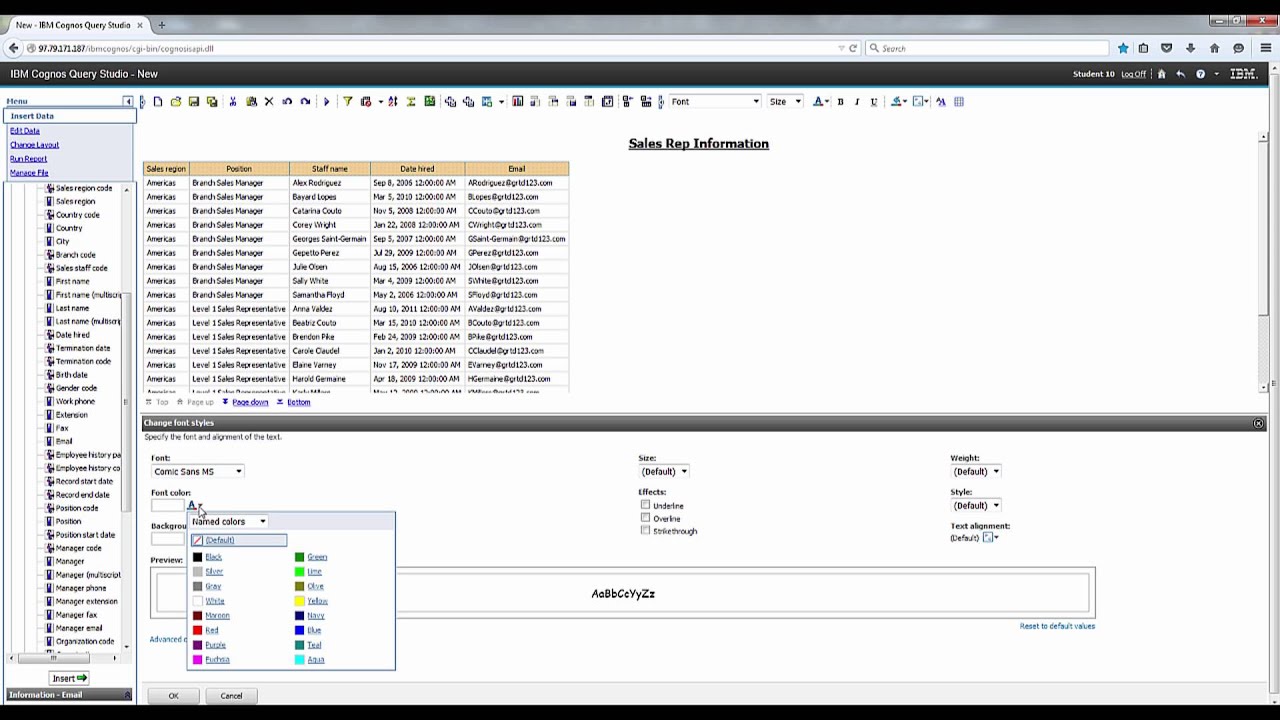Open Edit Data in the menu

pos(25,131)
